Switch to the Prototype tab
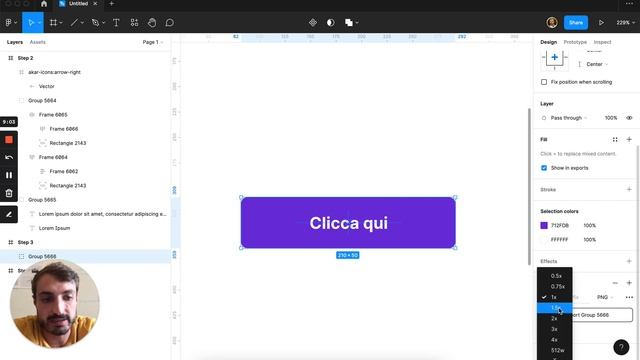This screenshot has width=640, height=360. click(x=575, y=42)
